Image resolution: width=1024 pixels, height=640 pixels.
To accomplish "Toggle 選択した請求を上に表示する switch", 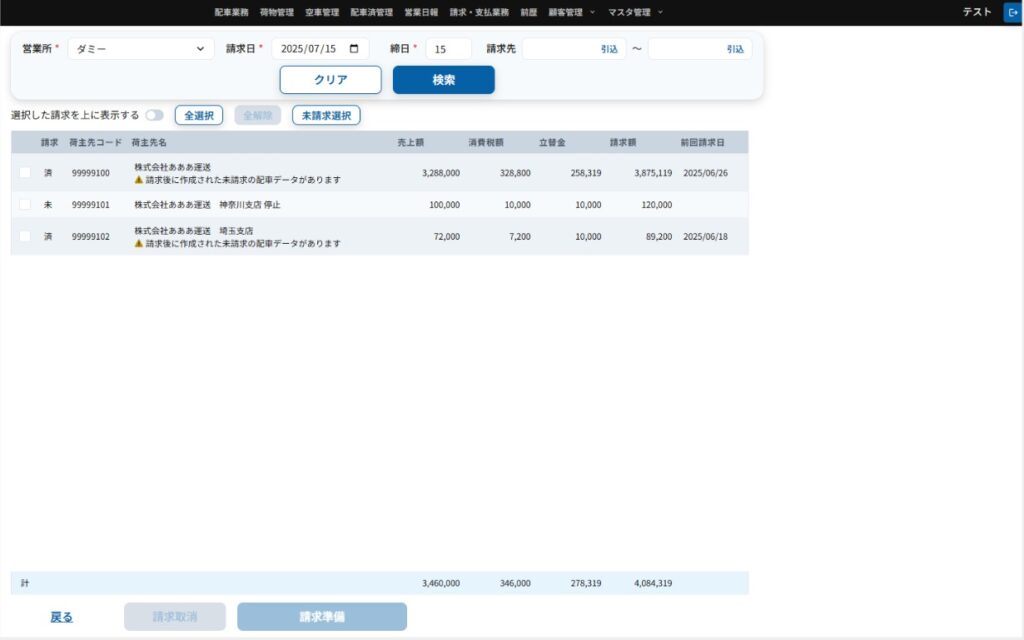I will (x=154, y=115).
